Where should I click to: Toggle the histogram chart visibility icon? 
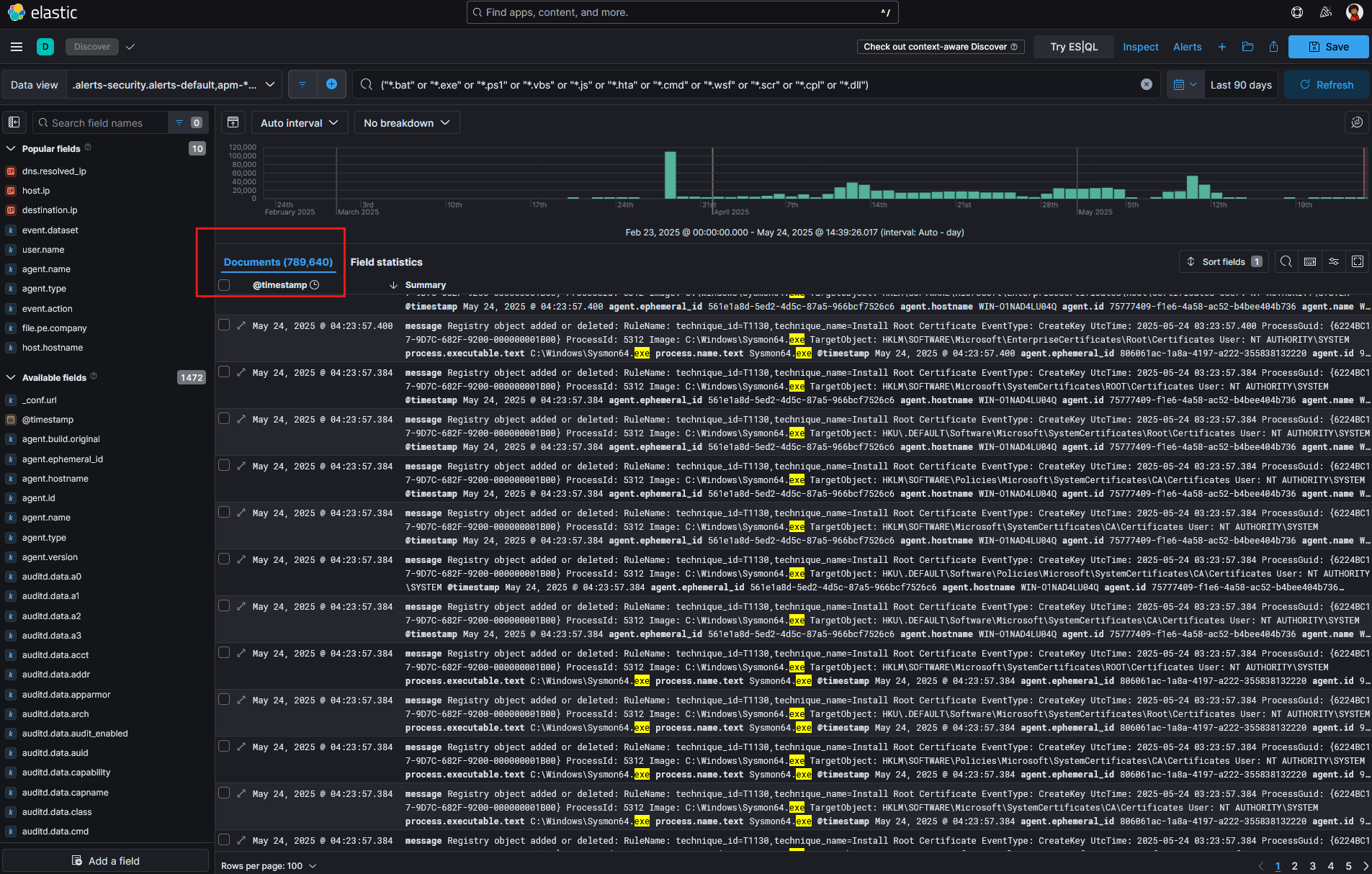coord(233,122)
